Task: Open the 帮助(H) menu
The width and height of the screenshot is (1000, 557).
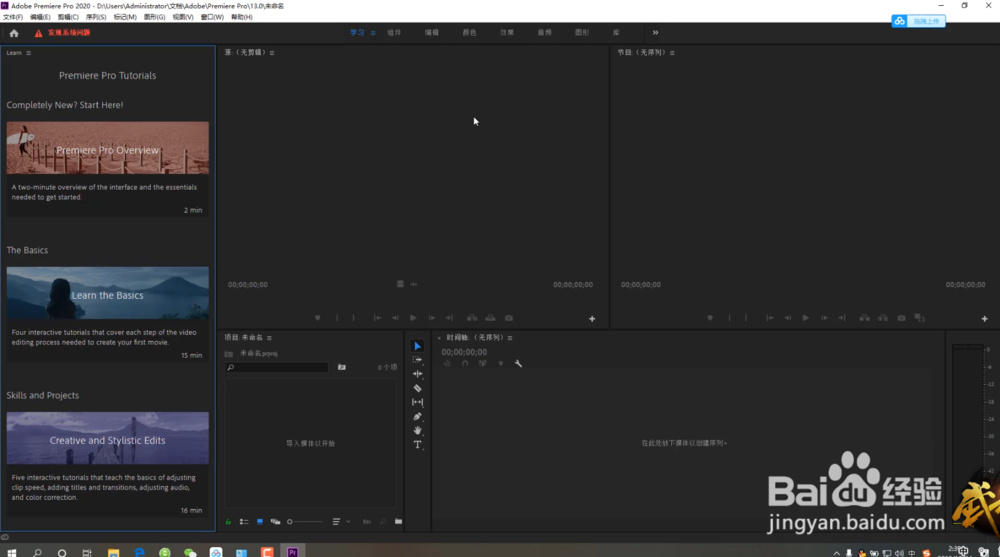Action: (241, 17)
